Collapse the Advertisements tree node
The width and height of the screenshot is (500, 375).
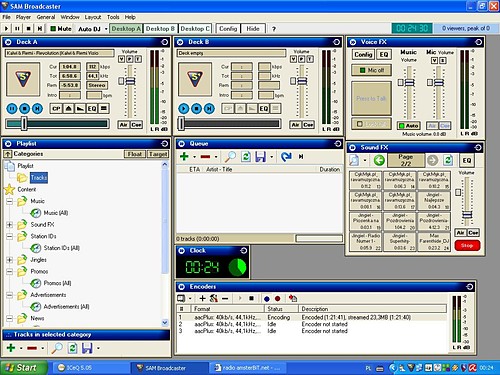(x=10, y=295)
